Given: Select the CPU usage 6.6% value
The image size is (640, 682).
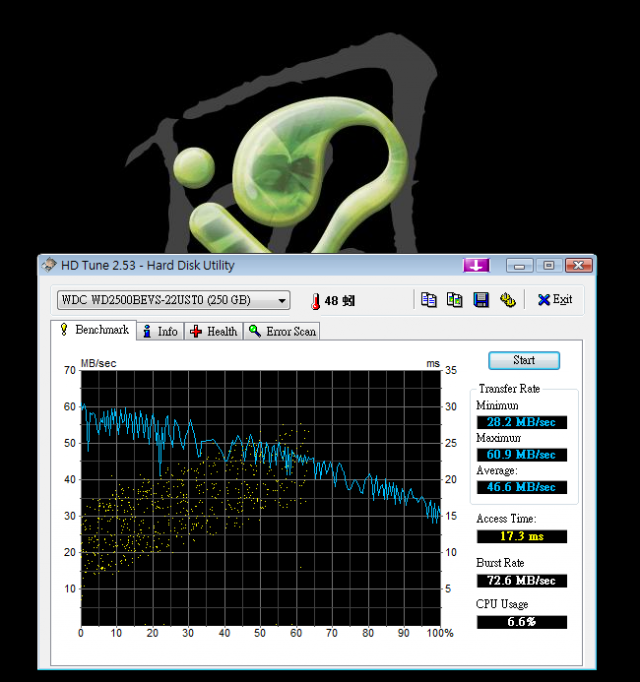Looking at the screenshot, I should coord(522,622).
